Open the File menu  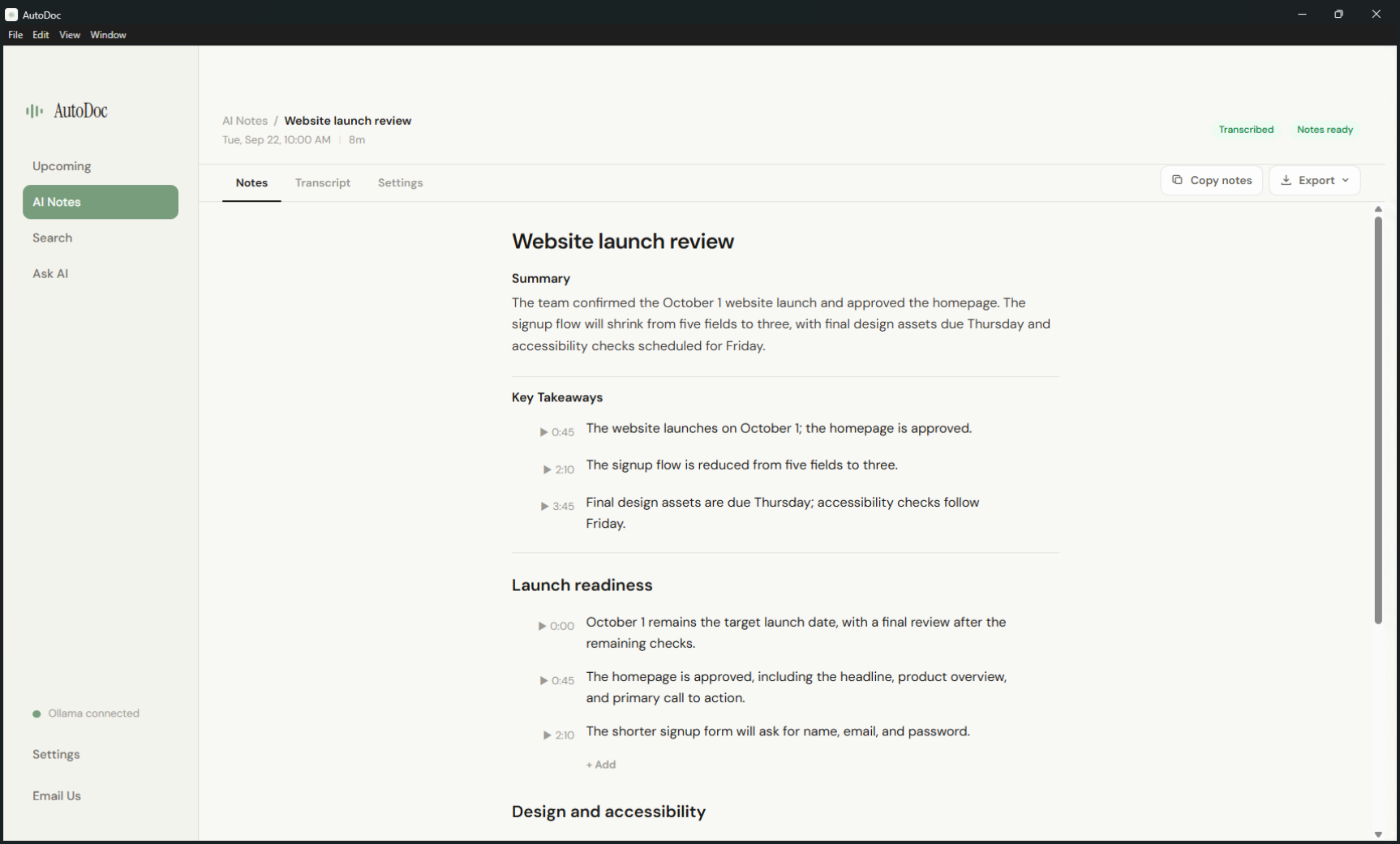tap(15, 35)
